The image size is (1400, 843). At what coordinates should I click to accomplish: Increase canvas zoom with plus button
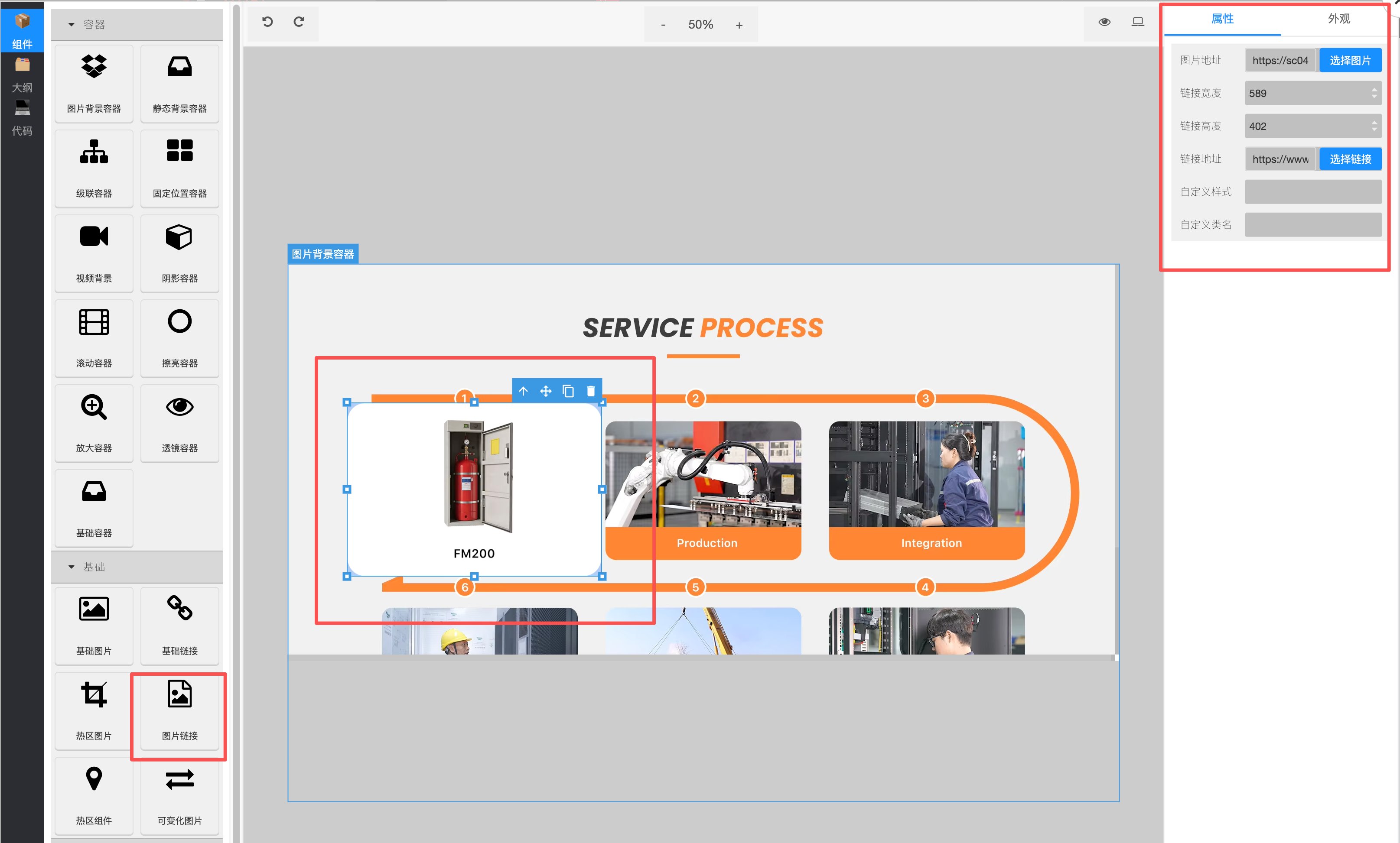(739, 25)
